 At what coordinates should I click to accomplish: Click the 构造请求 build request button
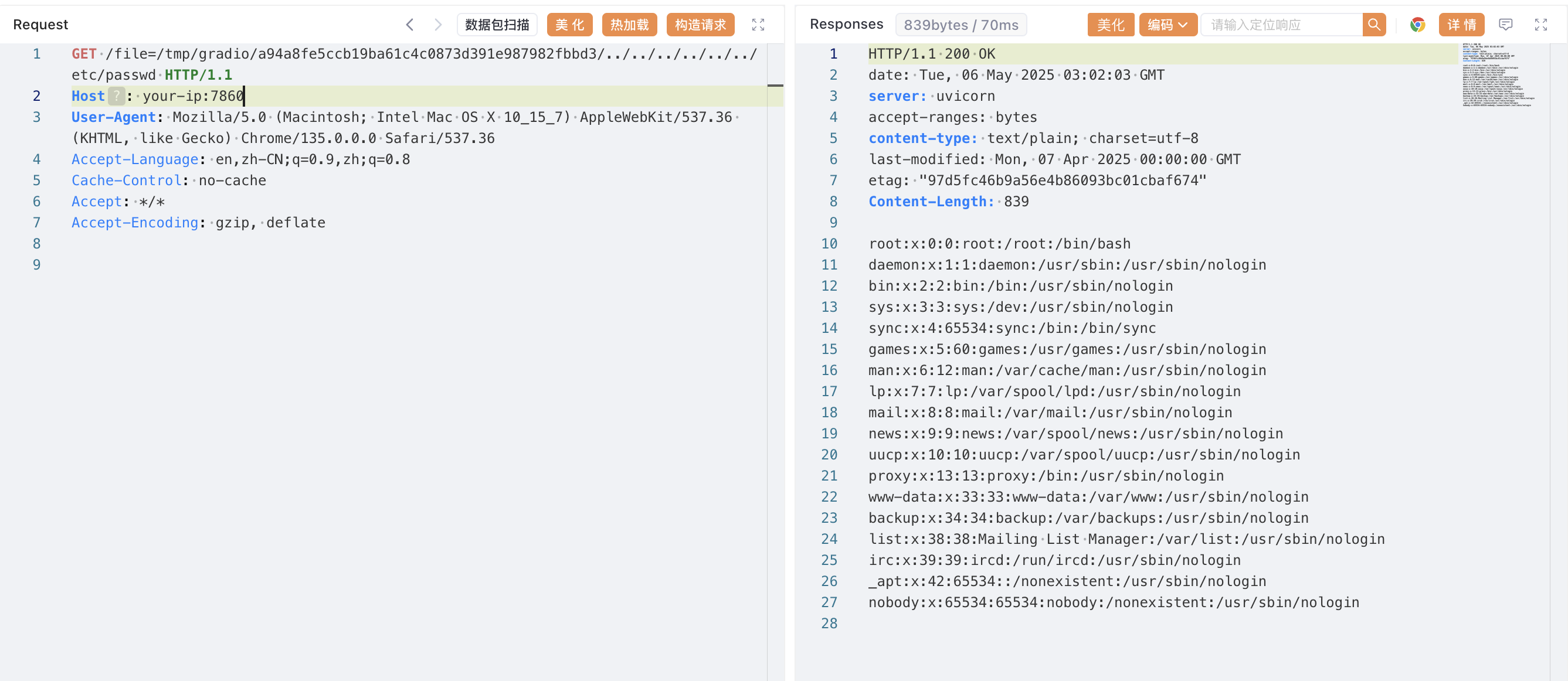click(x=700, y=25)
